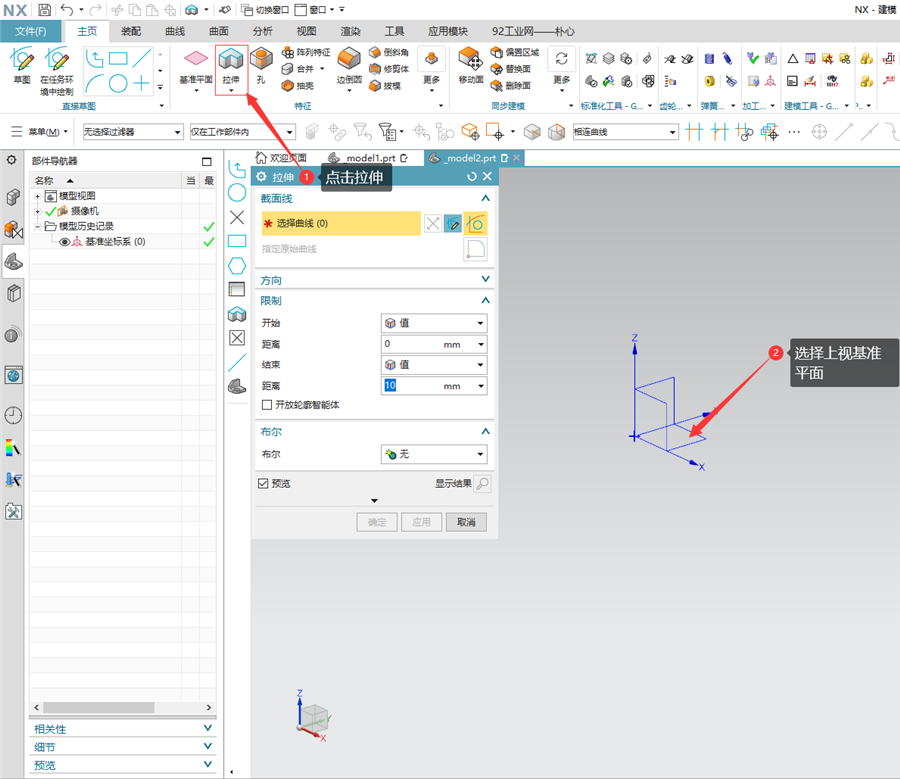900x779 pixels.
Task: Click the Replace Face (替换面) tool
Action: click(x=510, y=69)
